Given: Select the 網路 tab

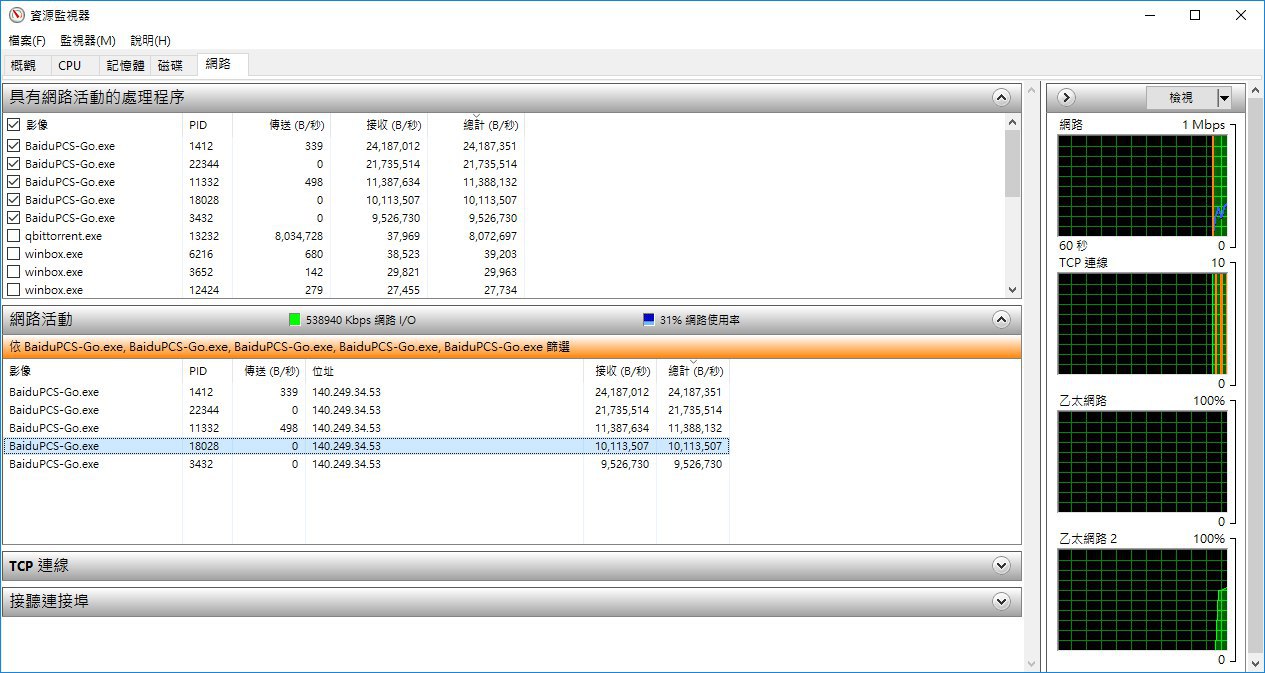Looking at the screenshot, I should [x=222, y=64].
